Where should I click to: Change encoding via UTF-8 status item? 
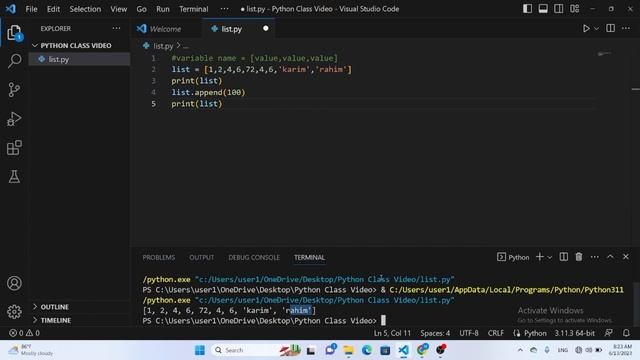click(469, 333)
